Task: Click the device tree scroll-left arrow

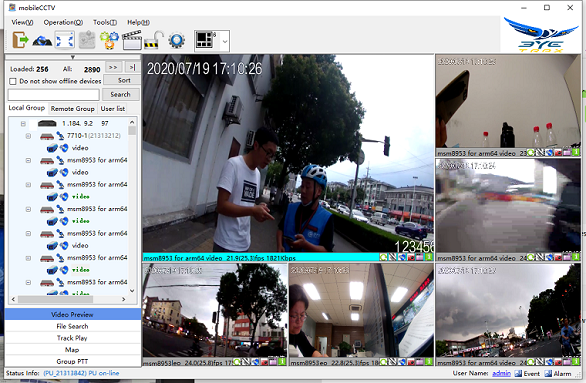Action: pos(13,299)
